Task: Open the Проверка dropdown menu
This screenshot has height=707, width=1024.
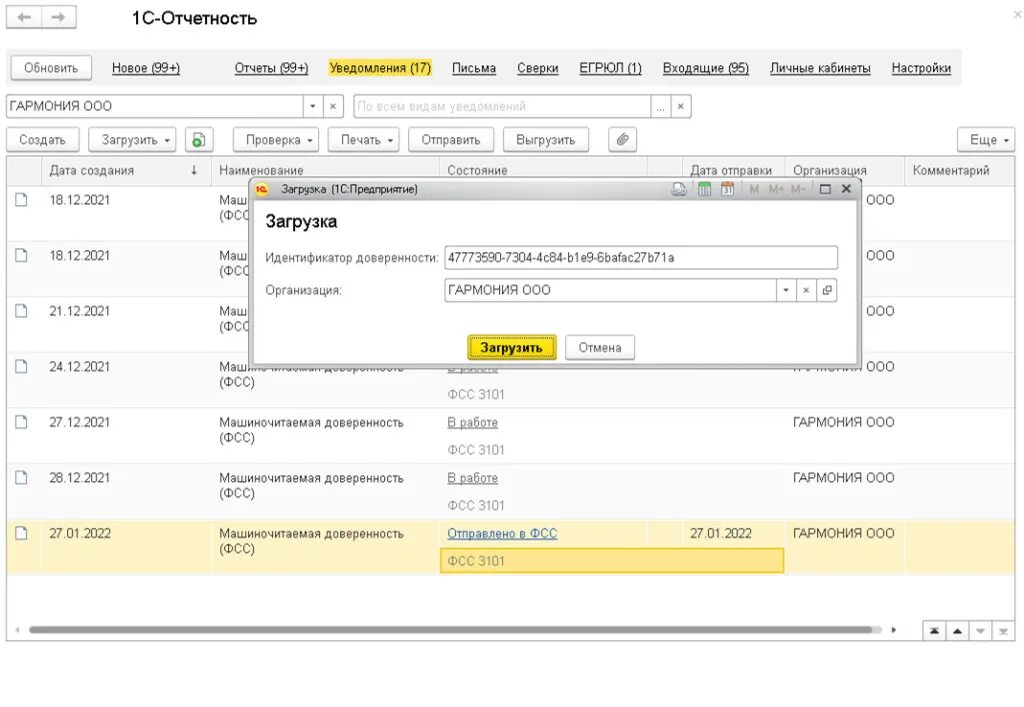Action: [x=276, y=140]
